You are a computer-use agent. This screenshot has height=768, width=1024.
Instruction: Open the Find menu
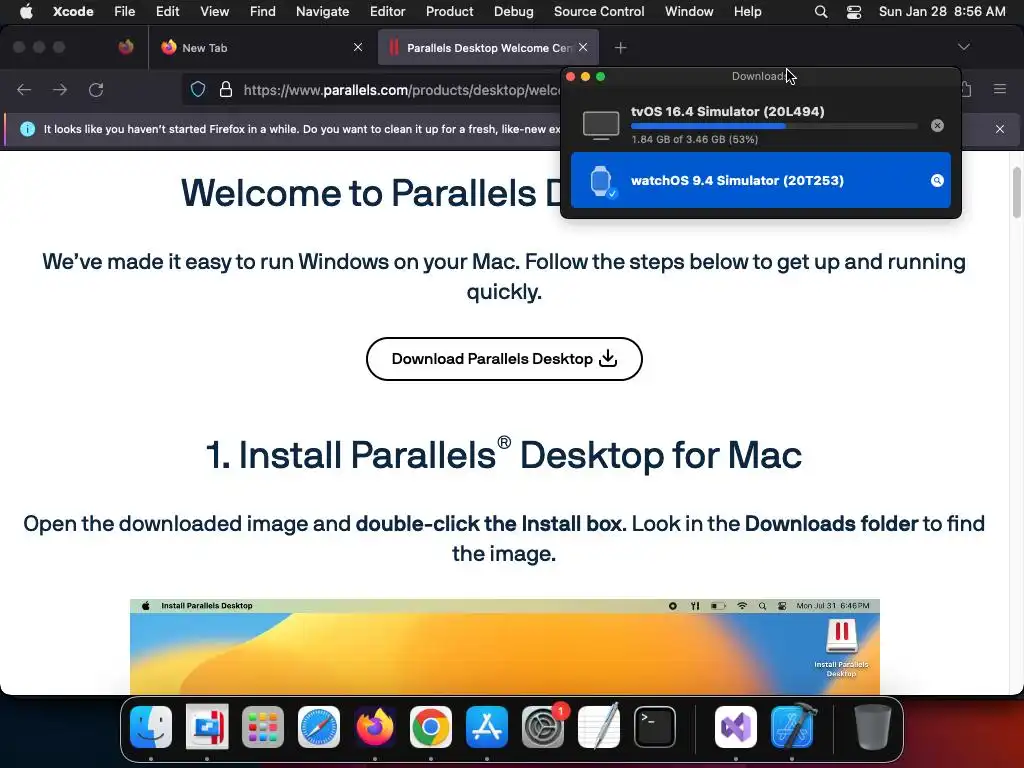point(263,12)
